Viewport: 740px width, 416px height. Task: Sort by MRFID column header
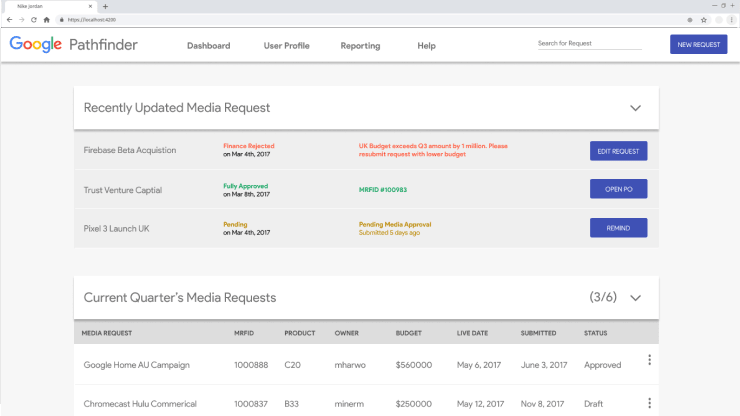click(x=244, y=333)
